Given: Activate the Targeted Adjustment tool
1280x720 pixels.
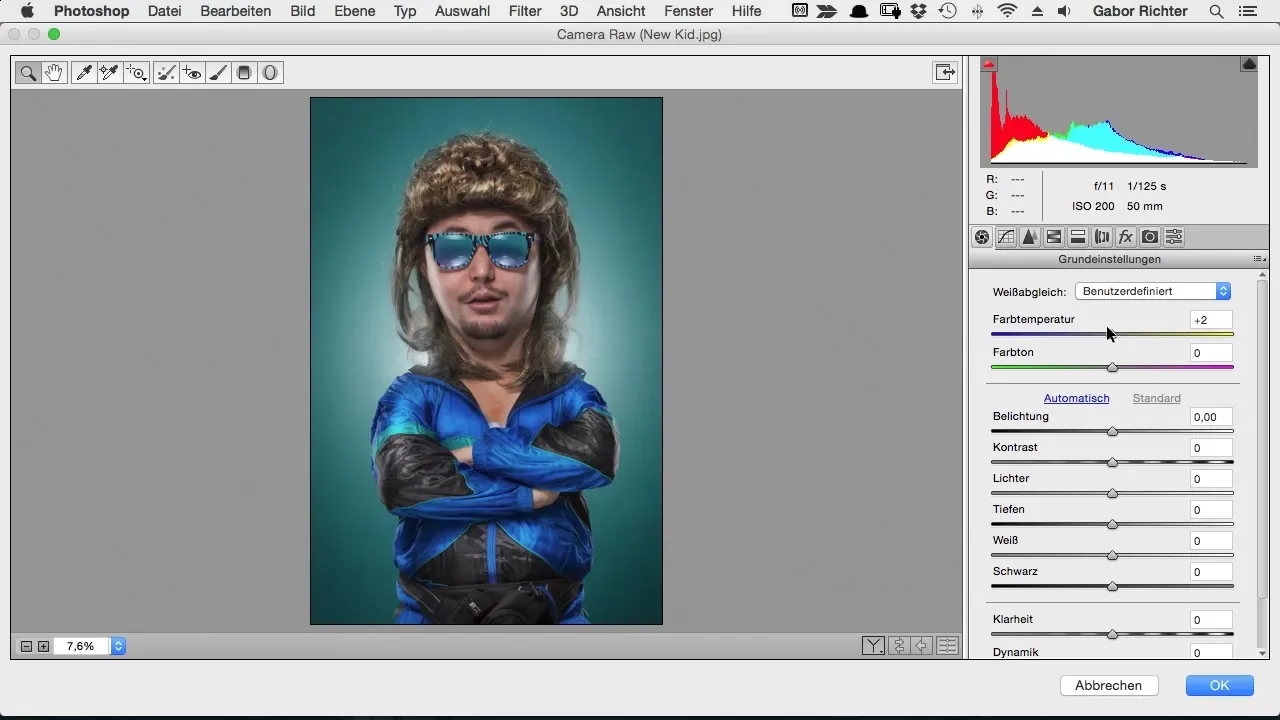Looking at the screenshot, I should tap(135, 72).
